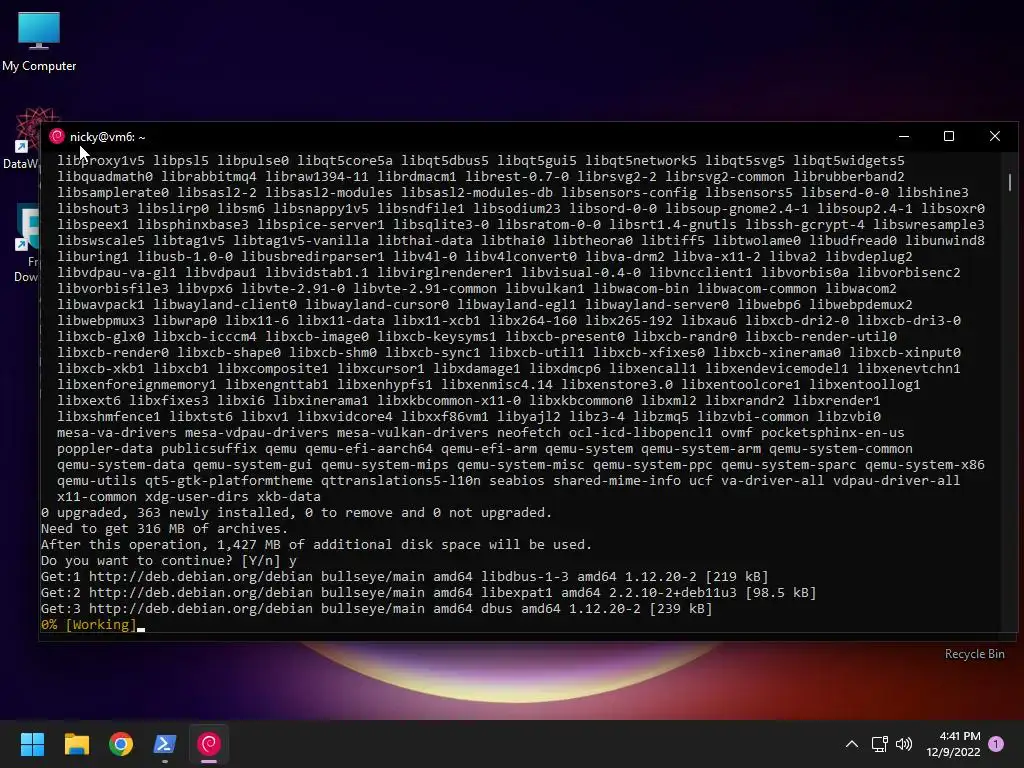
Task: Minimize the nicky@vm6 terminal window
Action: [904, 136]
